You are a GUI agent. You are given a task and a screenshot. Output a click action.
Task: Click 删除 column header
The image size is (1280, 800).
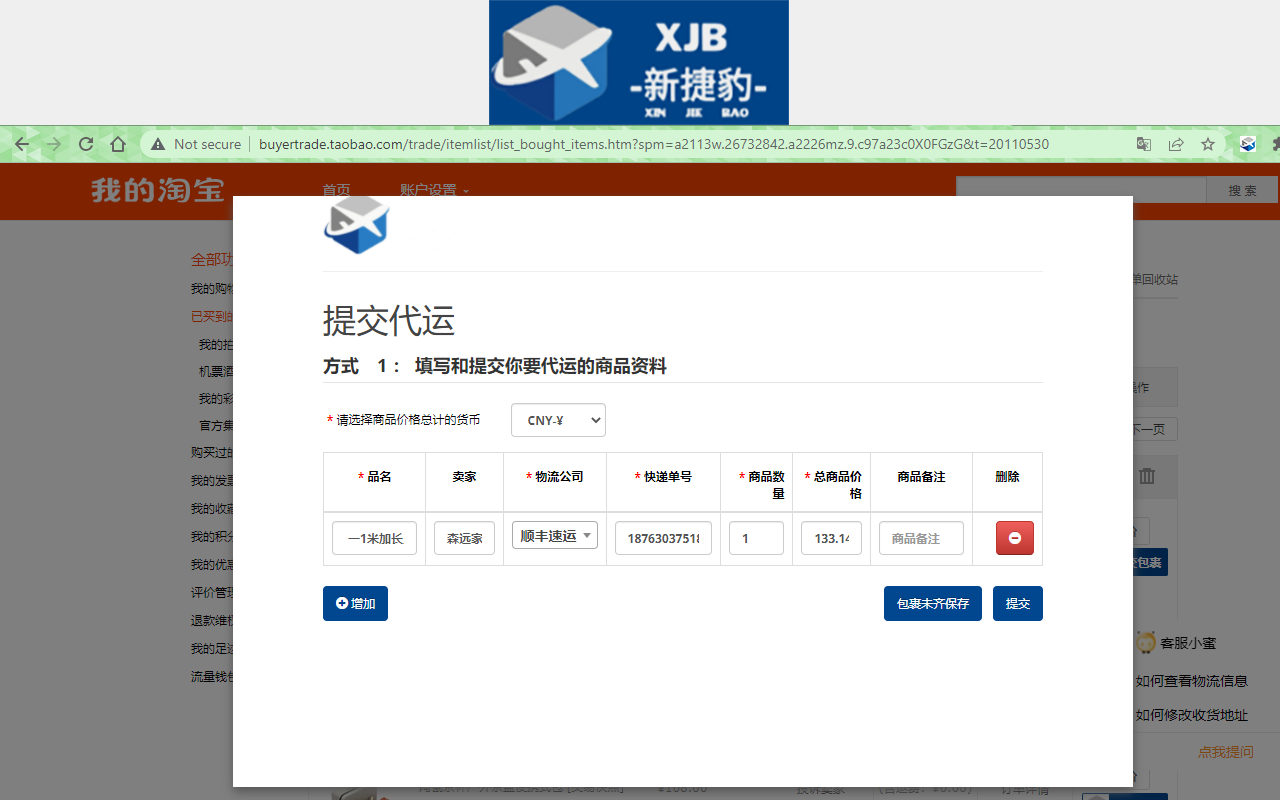(x=1007, y=477)
